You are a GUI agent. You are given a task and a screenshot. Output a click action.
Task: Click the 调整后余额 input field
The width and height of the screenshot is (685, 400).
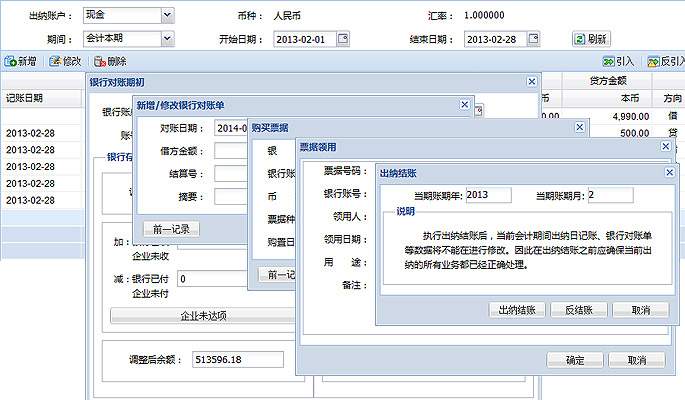pyautogui.click(x=238, y=359)
